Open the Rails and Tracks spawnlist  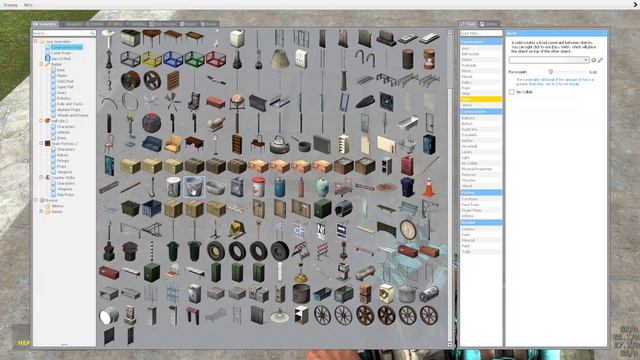[70, 104]
